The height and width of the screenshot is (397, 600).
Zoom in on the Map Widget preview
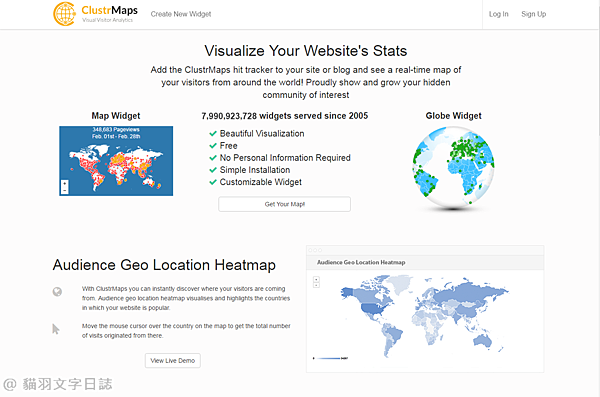pos(65,183)
